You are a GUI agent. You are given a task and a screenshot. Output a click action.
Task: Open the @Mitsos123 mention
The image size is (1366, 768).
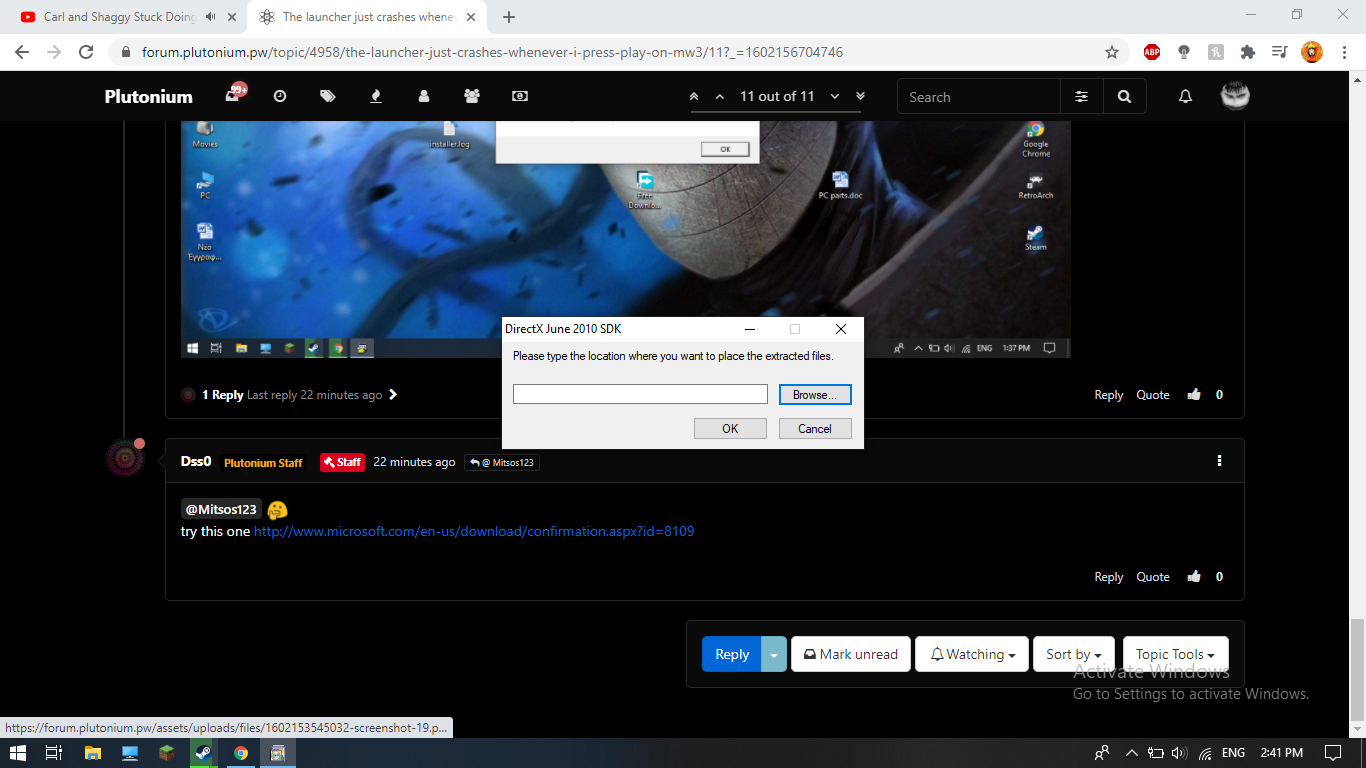click(221, 509)
